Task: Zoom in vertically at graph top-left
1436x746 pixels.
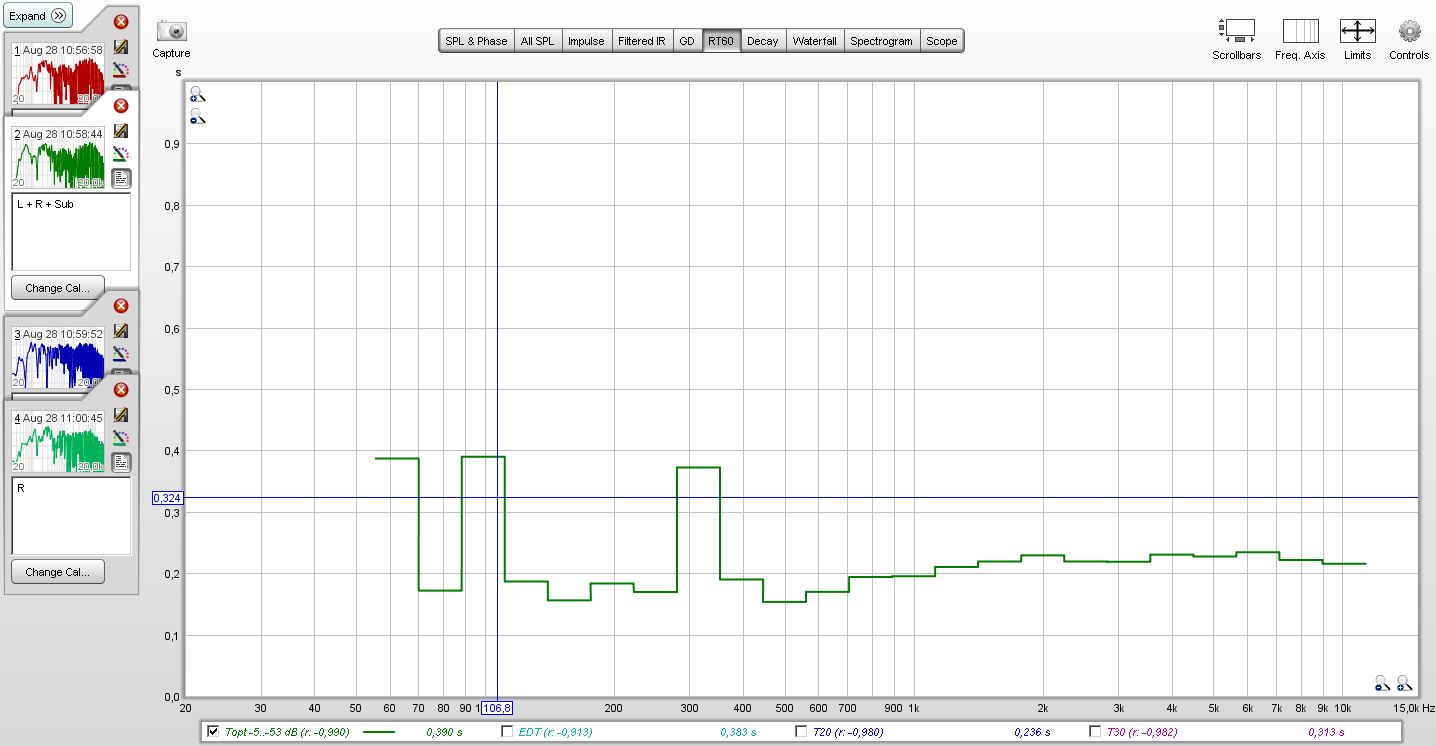Action: tap(197, 95)
